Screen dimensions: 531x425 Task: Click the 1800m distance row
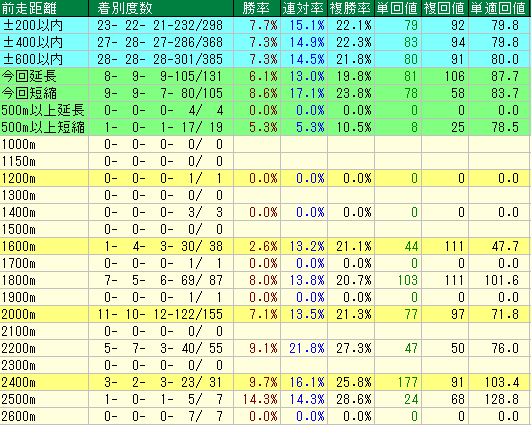266,280
